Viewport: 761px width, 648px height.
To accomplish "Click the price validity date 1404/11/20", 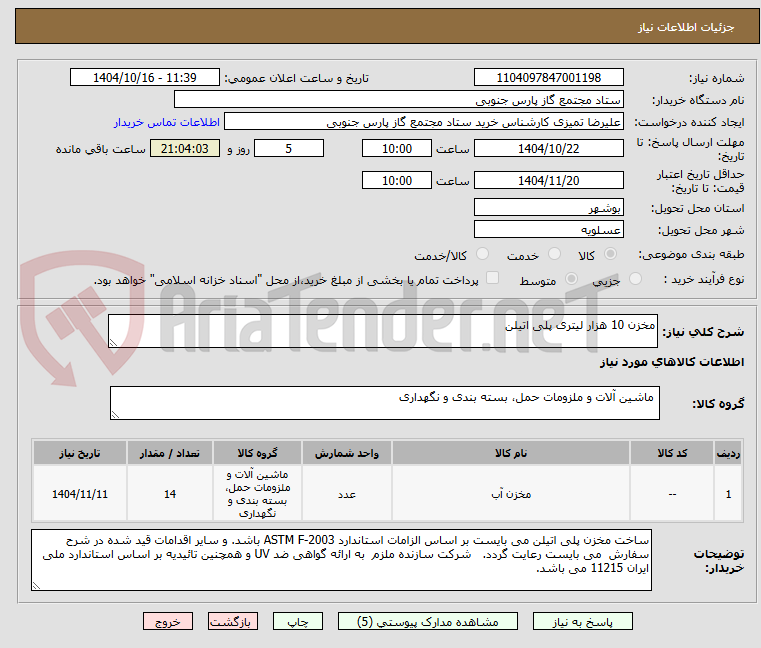I will (548, 180).
